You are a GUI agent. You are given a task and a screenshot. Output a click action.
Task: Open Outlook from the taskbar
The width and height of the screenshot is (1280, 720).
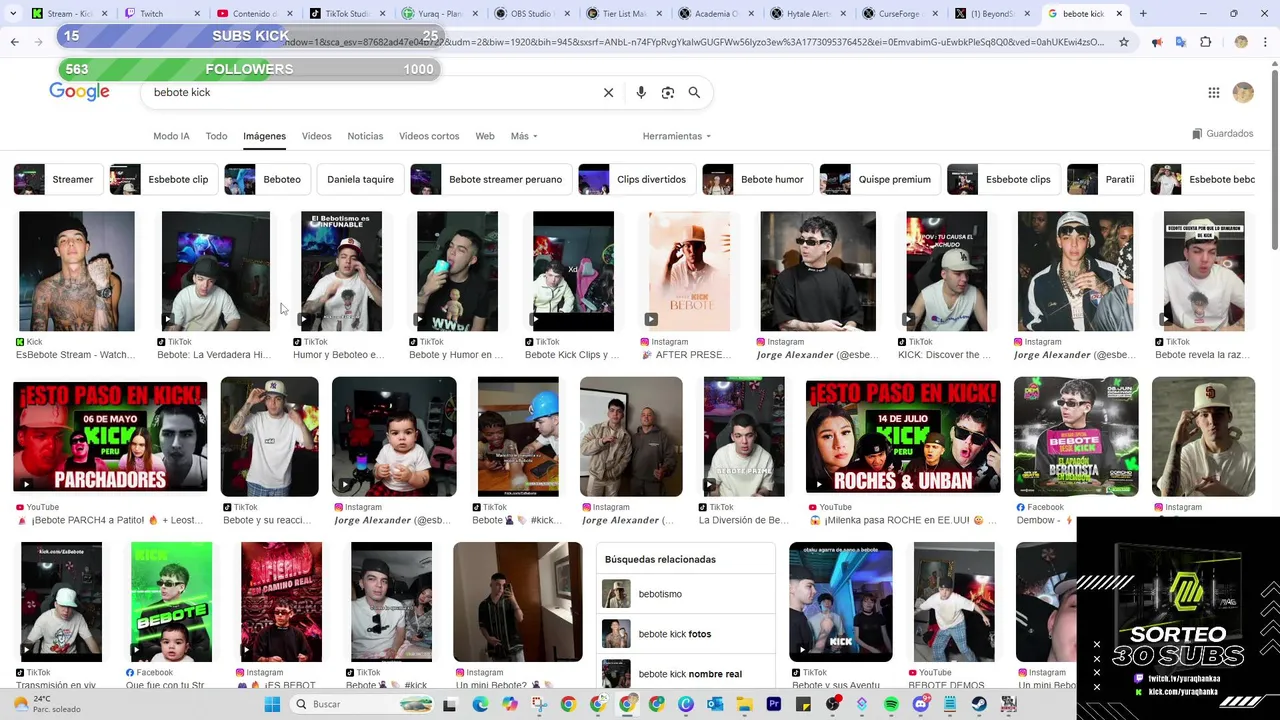pyautogui.click(x=715, y=704)
